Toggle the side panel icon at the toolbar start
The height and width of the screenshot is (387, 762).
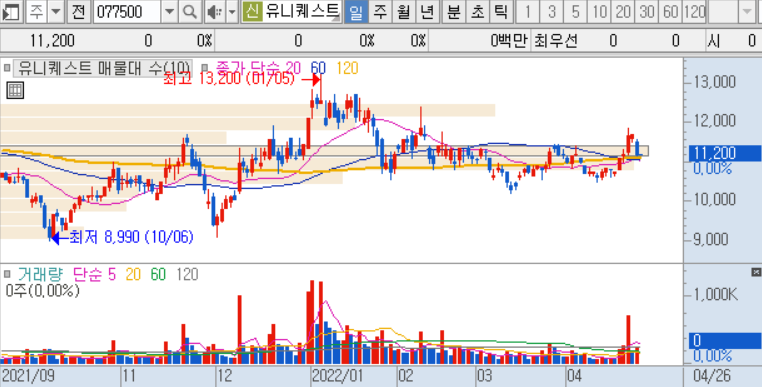[x=11, y=12]
